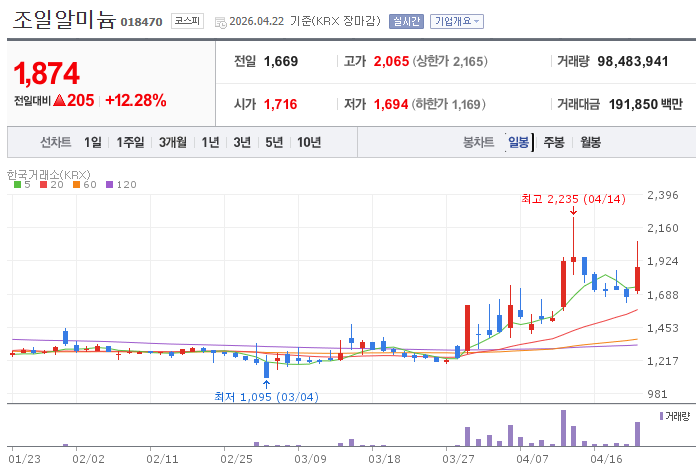Viewport: 696px width, 471px height.
Task: Click the orange 60-day moving average swatch
Action: click(76, 185)
